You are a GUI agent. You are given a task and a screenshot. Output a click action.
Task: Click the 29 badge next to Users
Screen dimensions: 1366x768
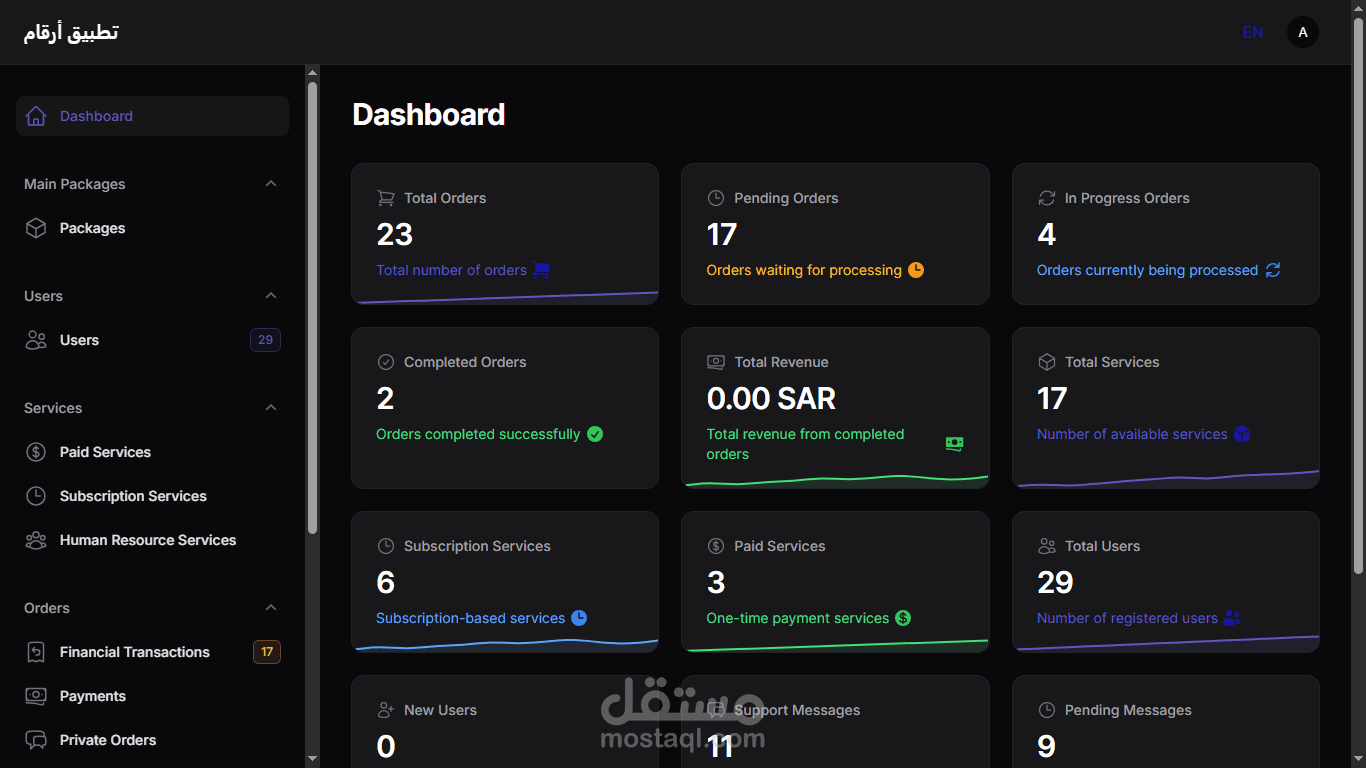[265, 340]
